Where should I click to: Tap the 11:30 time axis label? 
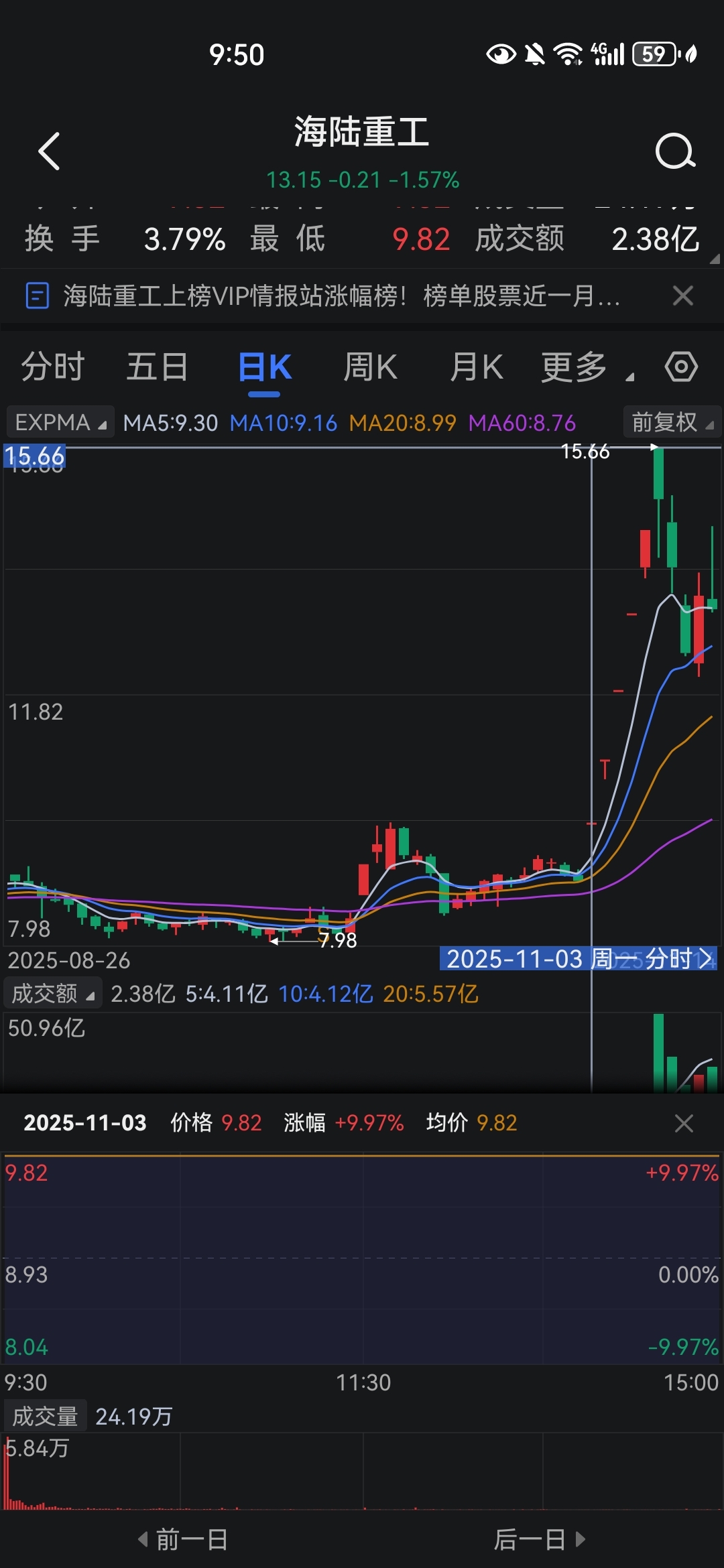point(363,1382)
